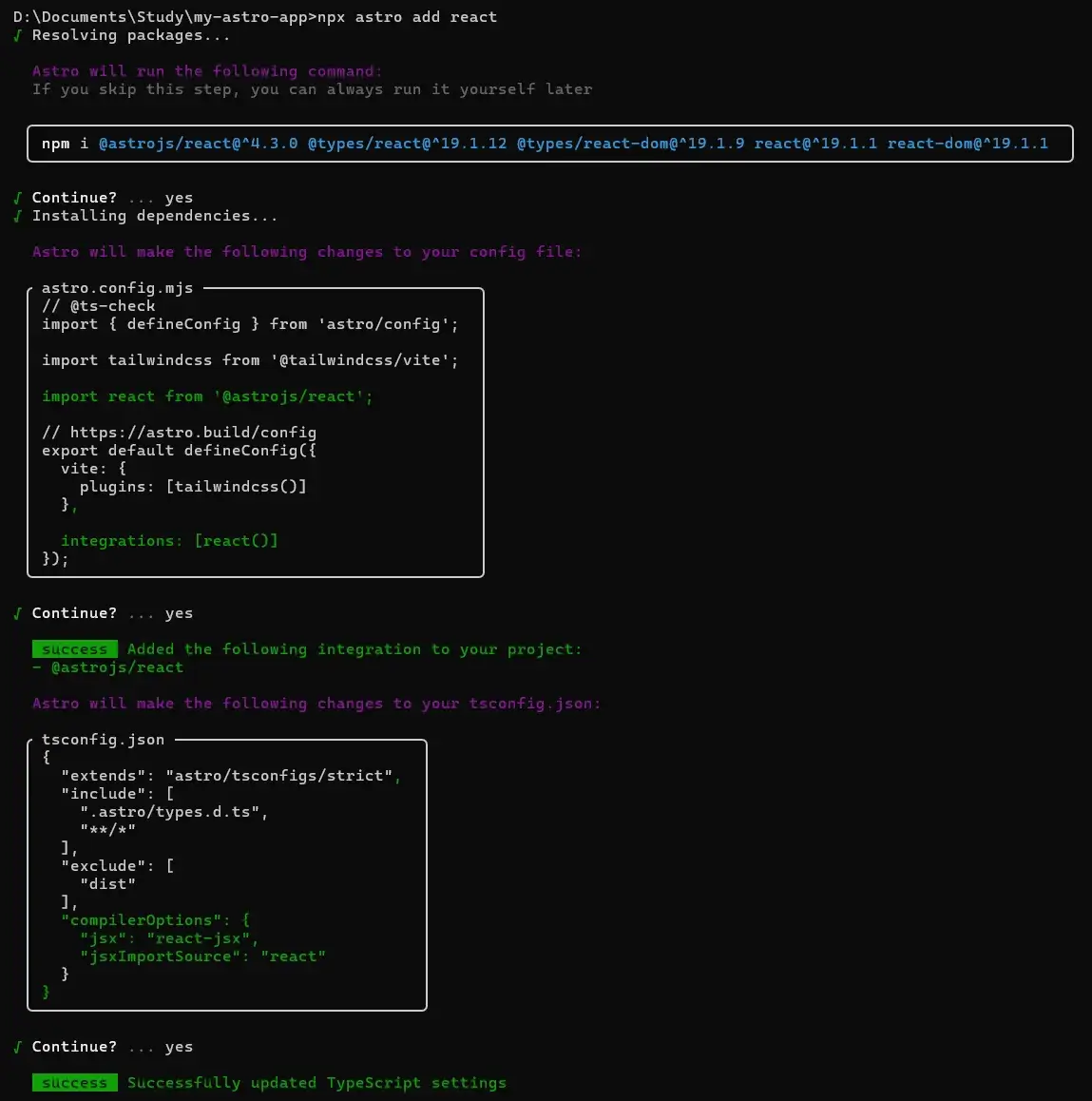This screenshot has height=1101, width=1092.
Task: Click the 'https://astro.build/config' comment URL
Action: (193, 433)
